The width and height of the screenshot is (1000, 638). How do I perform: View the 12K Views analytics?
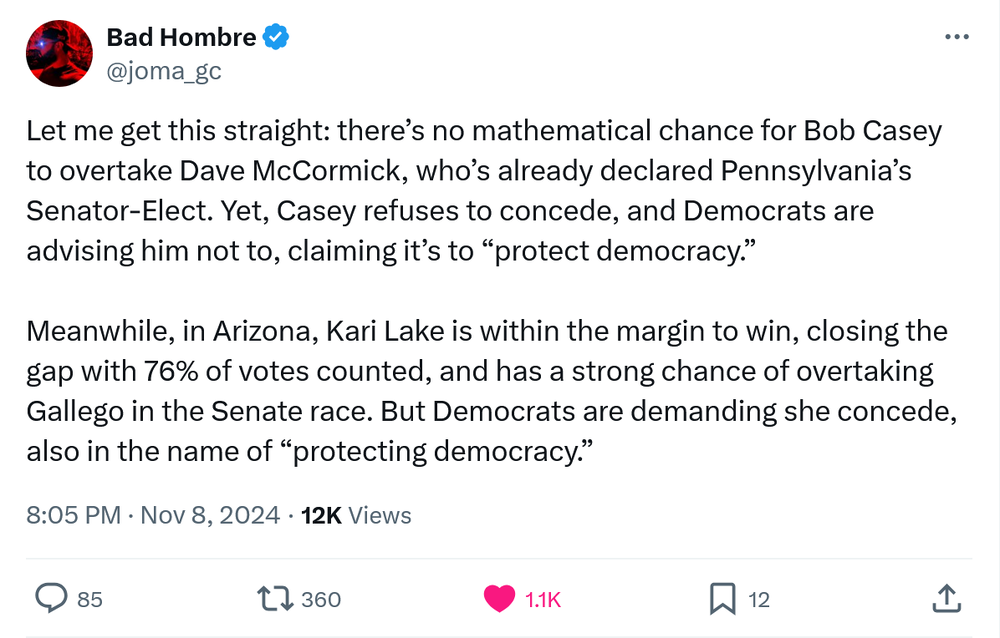coord(356,515)
